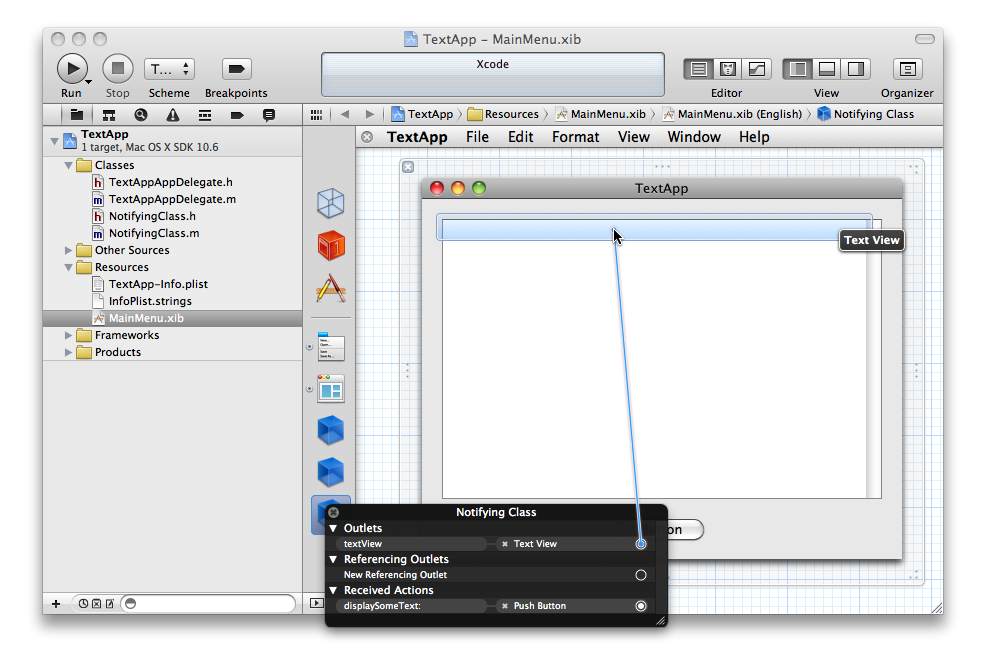Collapse the Referencing Outlets section
Screen dimensions: 993x661
pos(333,559)
